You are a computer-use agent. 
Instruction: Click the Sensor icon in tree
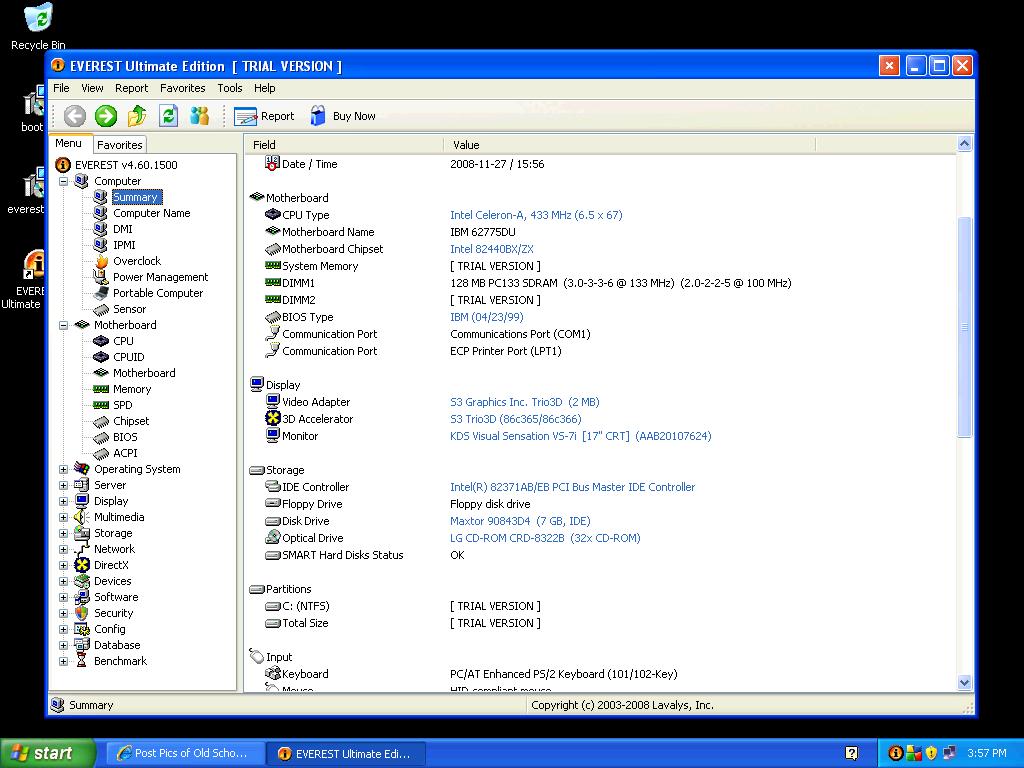[x=101, y=310]
